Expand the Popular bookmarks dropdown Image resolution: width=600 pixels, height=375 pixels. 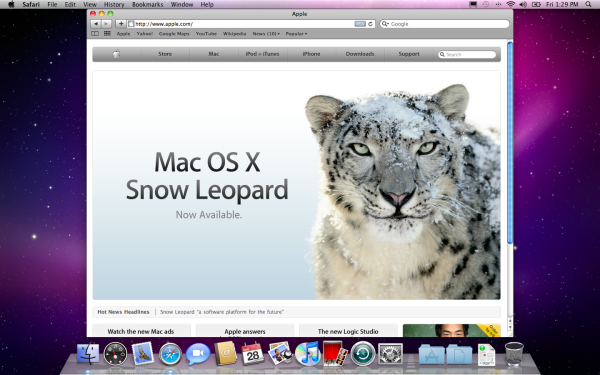coord(296,34)
